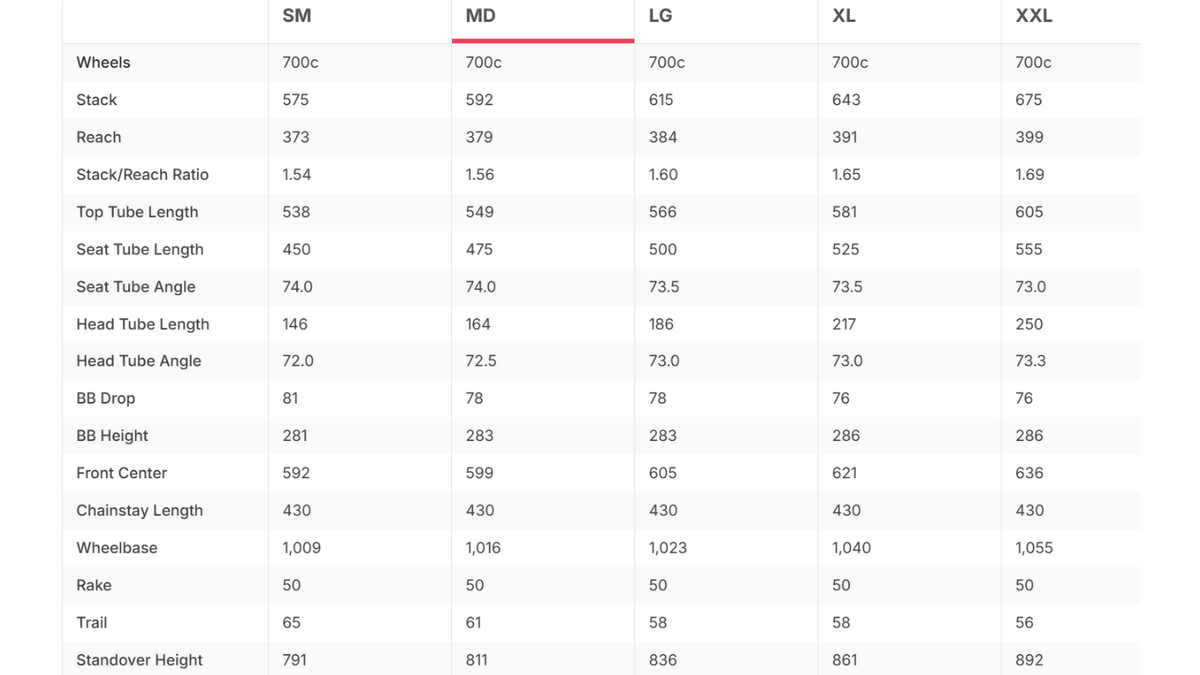Click the Stack/Reach Ratio row label
This screenshot has height=675, width=1200.
pyautogui.click(x=143, y=174)
